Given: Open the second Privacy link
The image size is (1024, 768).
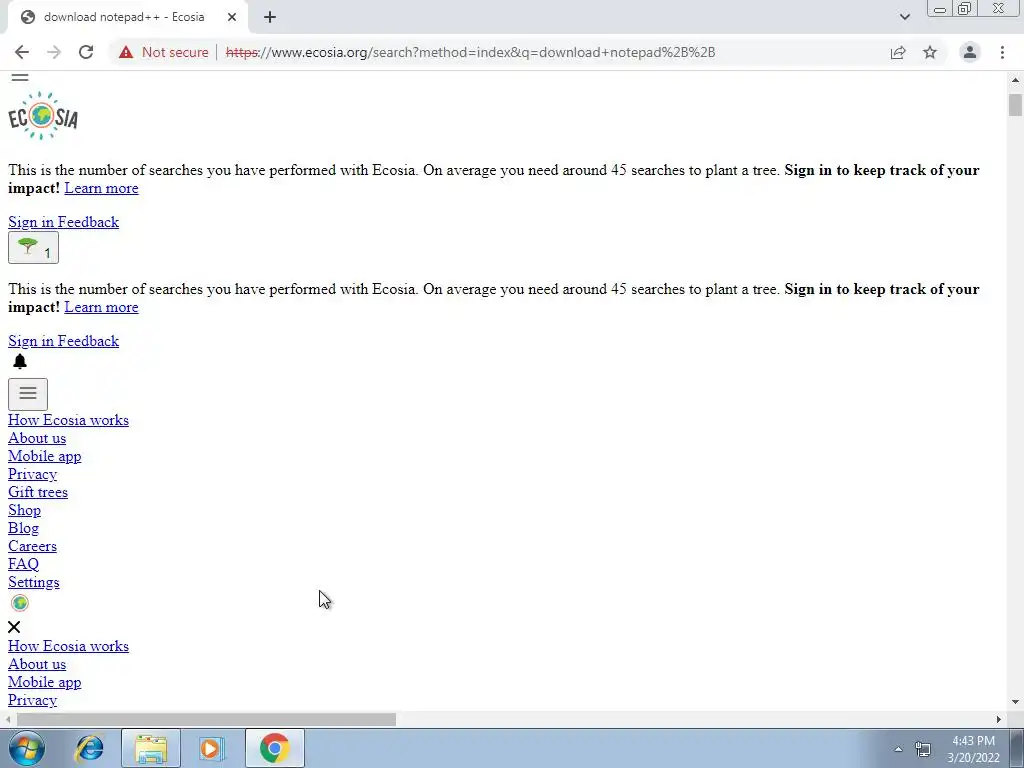Looking at the screenshot, I should click(x=32, y=700).
